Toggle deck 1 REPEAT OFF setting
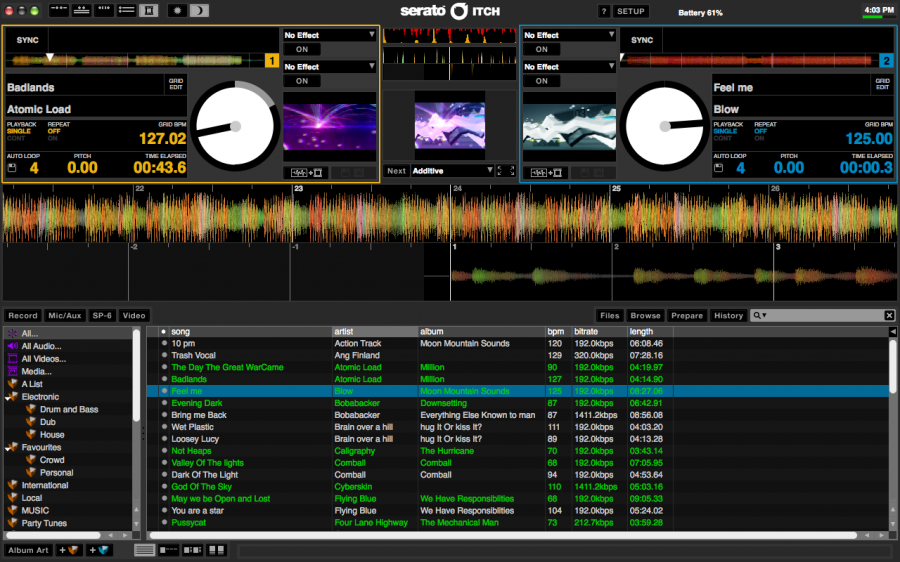This screenshot has width=900, height=562. [53, 131]
